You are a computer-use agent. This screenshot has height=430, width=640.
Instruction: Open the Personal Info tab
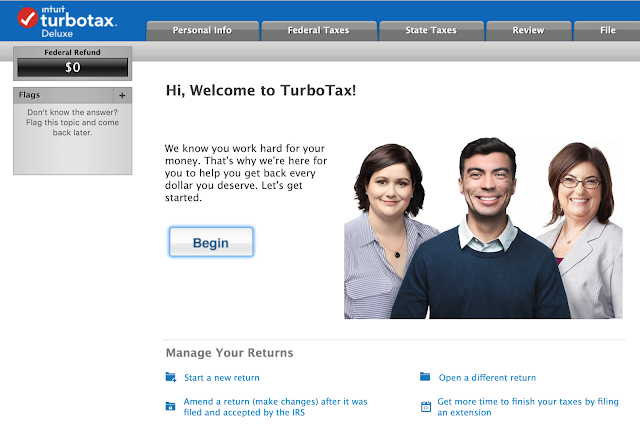point(202,31)
